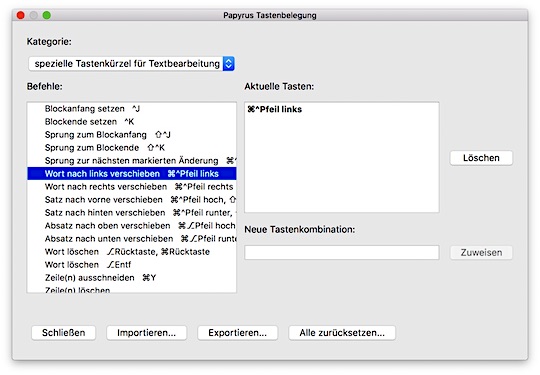
Task: Select the command Blockende setzen
Action: (132, 122)
